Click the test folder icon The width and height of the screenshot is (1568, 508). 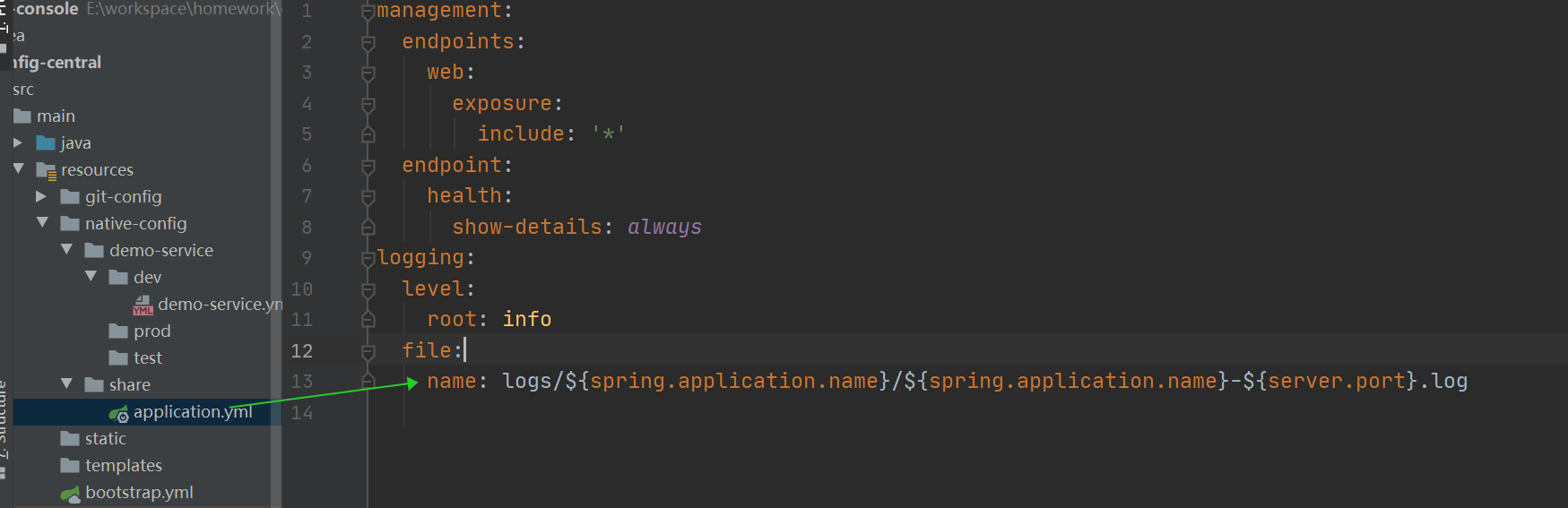point(118,358)
